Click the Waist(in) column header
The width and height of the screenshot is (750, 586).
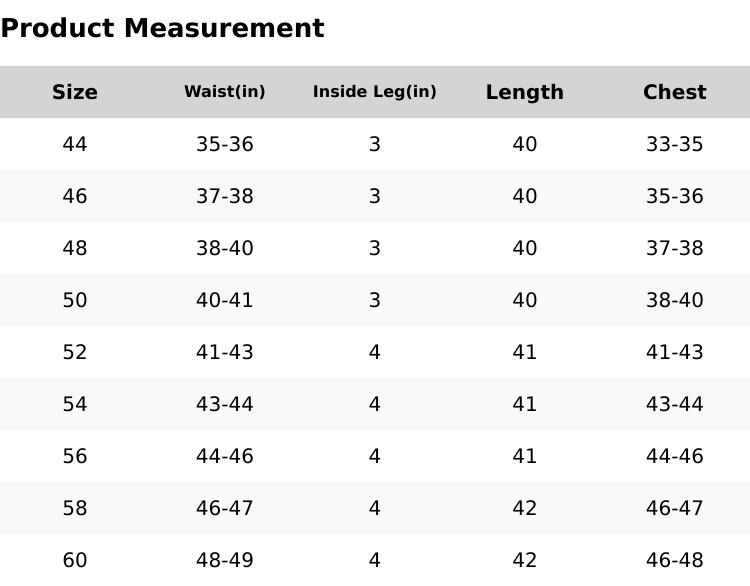click(225, 92)
